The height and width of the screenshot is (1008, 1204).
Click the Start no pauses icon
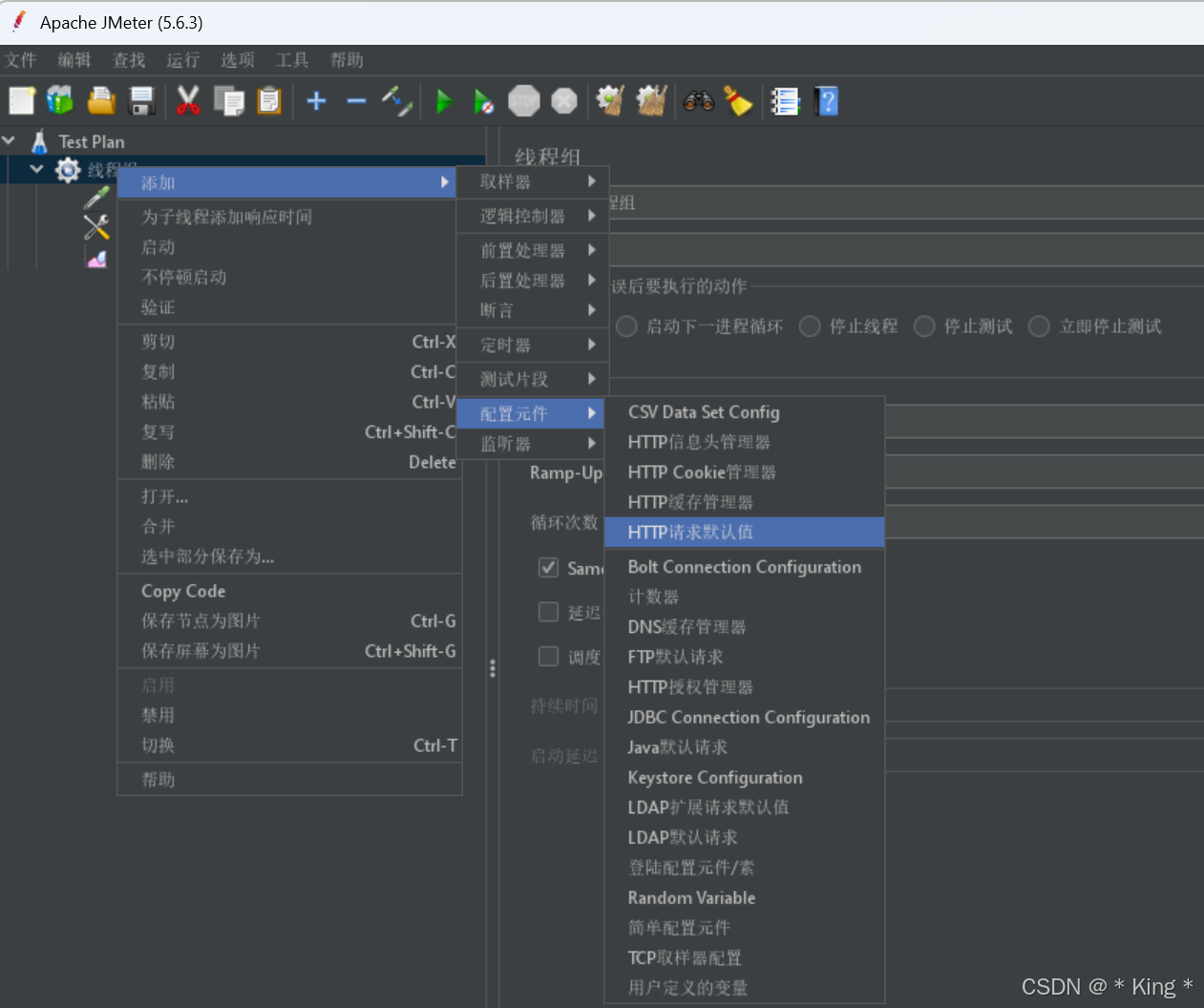pyautogui.click(x=484, y=100)
